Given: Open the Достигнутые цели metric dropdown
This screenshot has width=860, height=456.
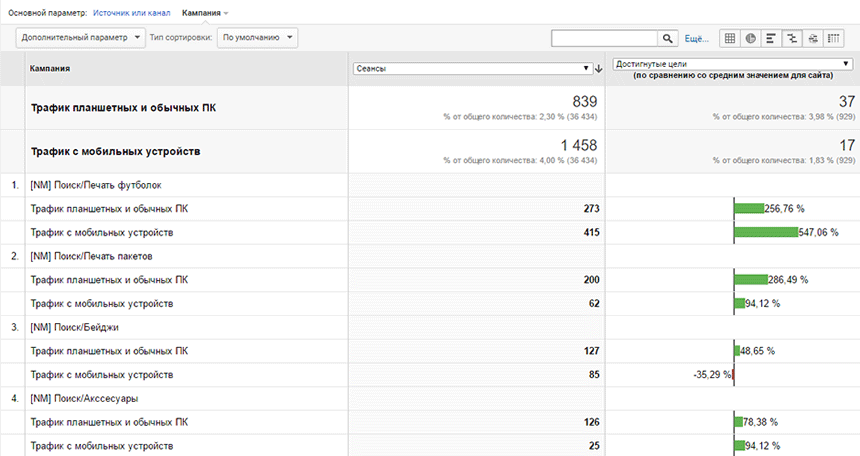Looking at the screenshot, I should point(732,64).
